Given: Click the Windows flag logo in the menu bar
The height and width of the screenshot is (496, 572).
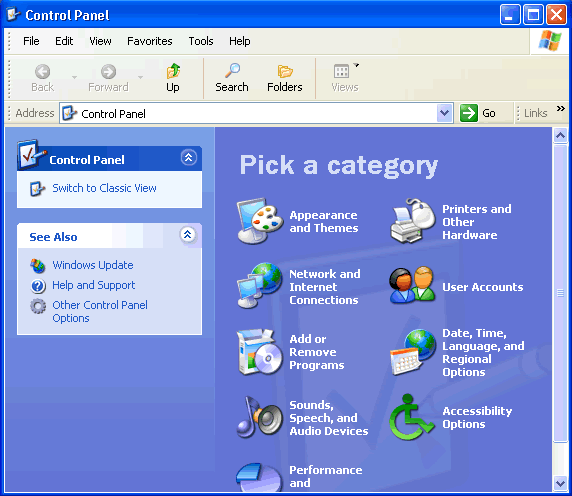Looking at the screenshot, I should tap(550, 40).
